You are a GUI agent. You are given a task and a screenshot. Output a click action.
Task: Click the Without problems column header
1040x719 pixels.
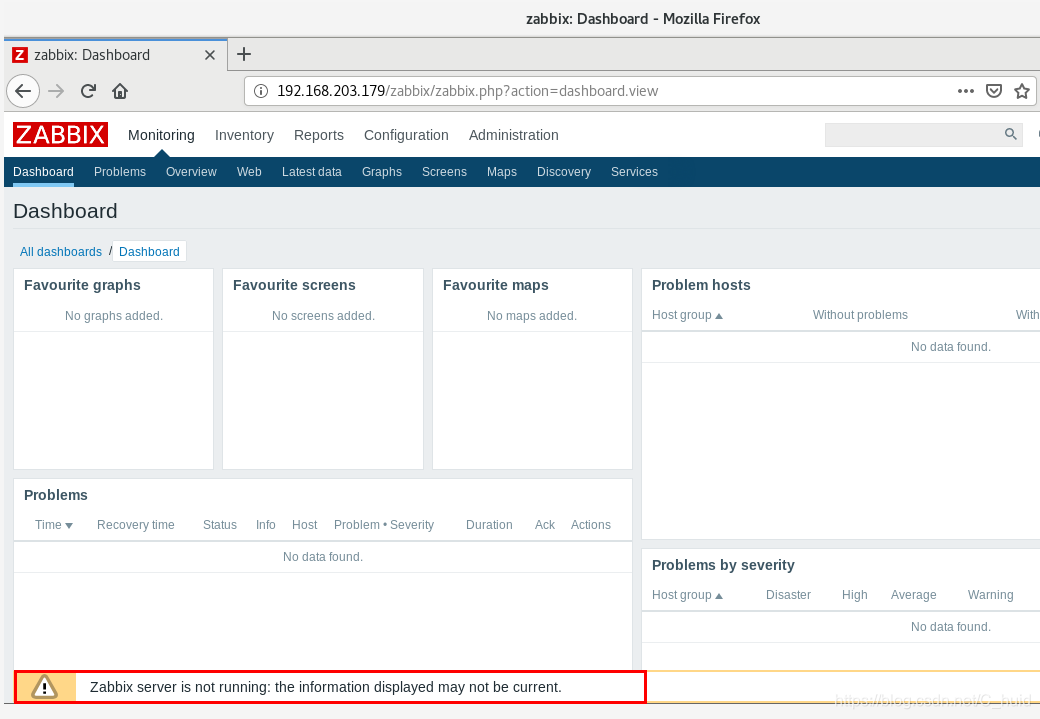[860, 315]
